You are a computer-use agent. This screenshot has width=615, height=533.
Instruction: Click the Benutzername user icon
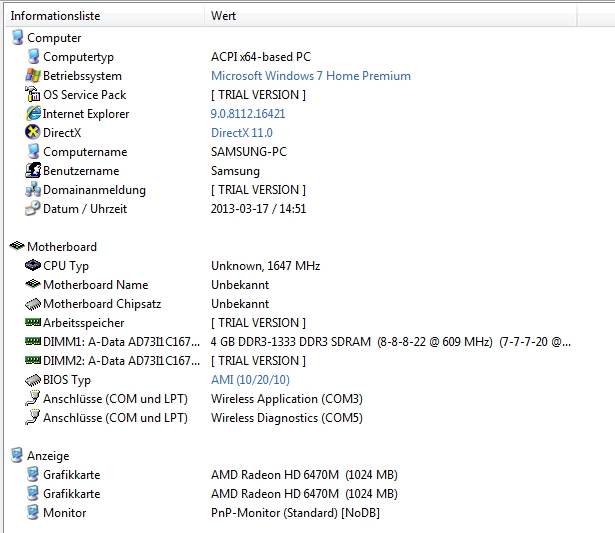(x=33, y=170)
